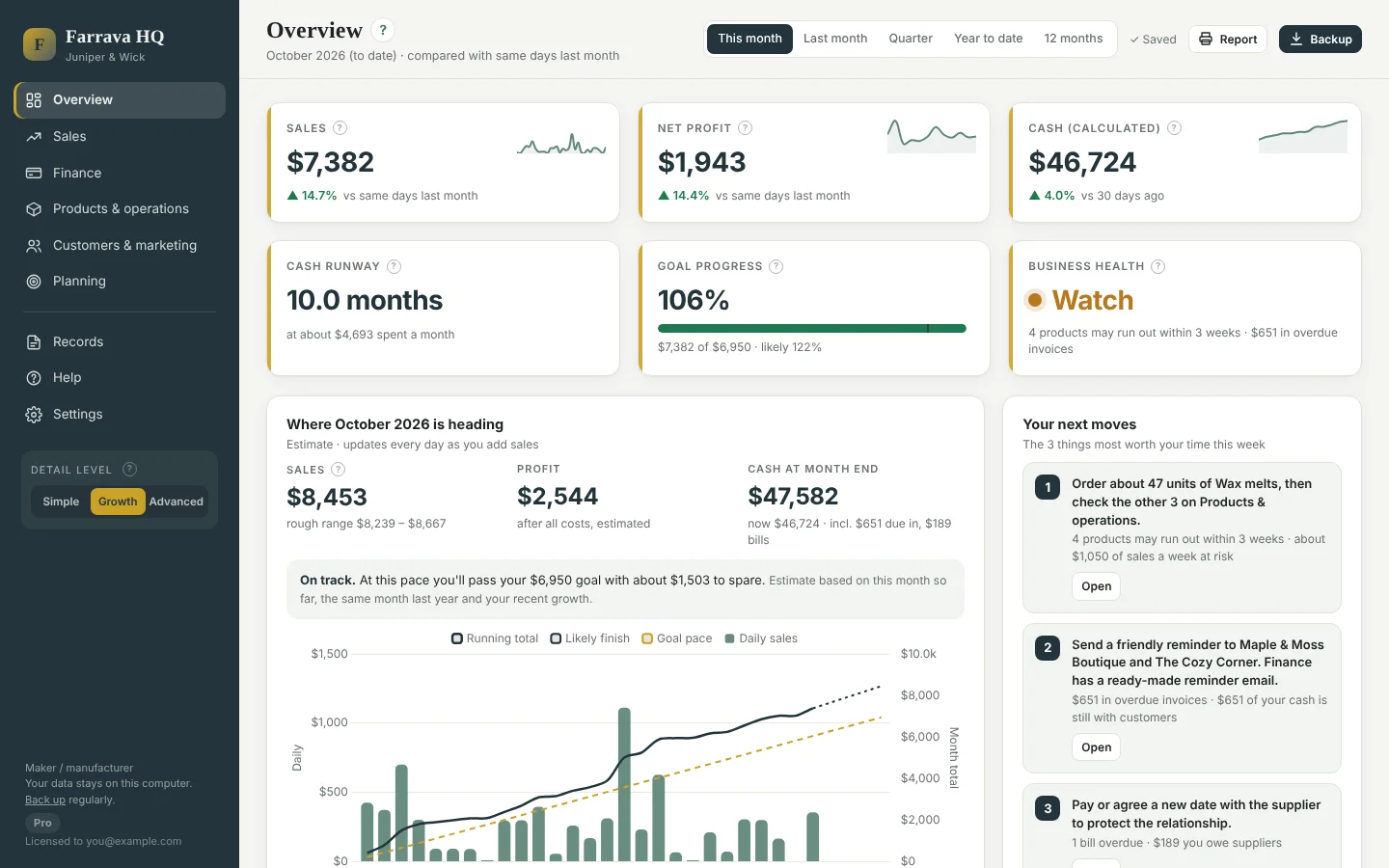
Task: Click help icon next to Cash (Calculated)
Action: [x=1174, y=128]
